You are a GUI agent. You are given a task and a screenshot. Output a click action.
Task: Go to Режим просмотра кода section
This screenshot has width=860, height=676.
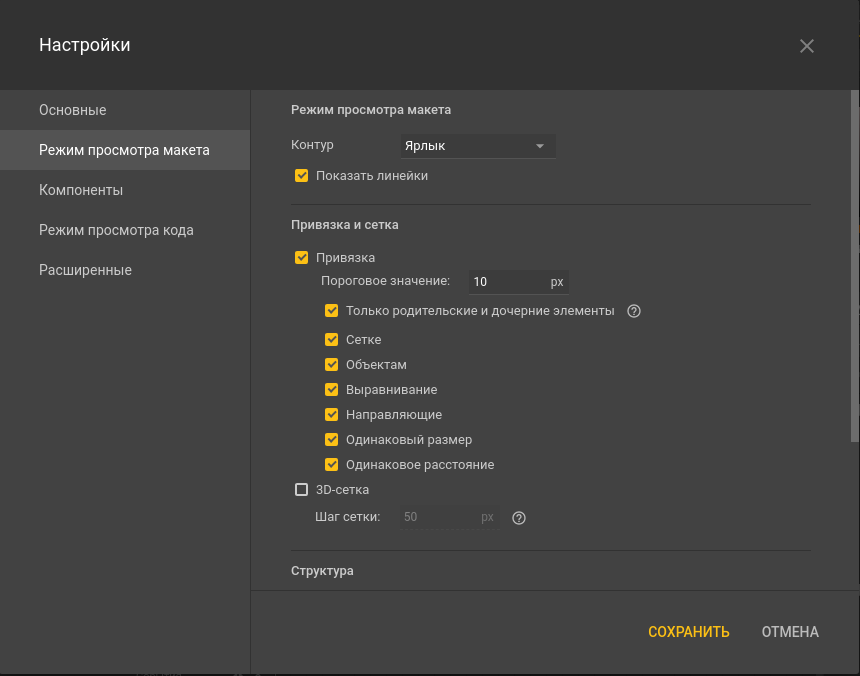tap(116, 230)
